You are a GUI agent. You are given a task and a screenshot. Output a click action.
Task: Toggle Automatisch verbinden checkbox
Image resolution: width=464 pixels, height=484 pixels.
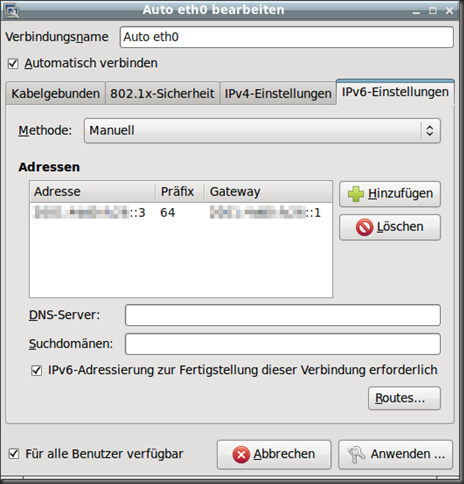click(13, 63)
